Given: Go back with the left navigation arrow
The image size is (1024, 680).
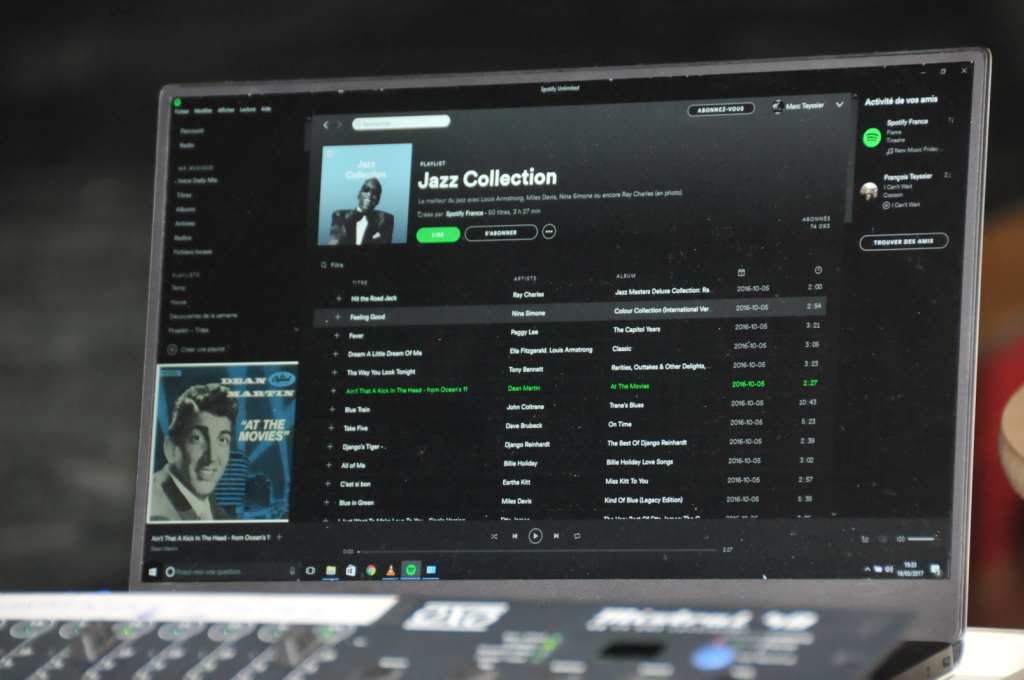Looking at the screenshot, I should (x=325, y=125).
